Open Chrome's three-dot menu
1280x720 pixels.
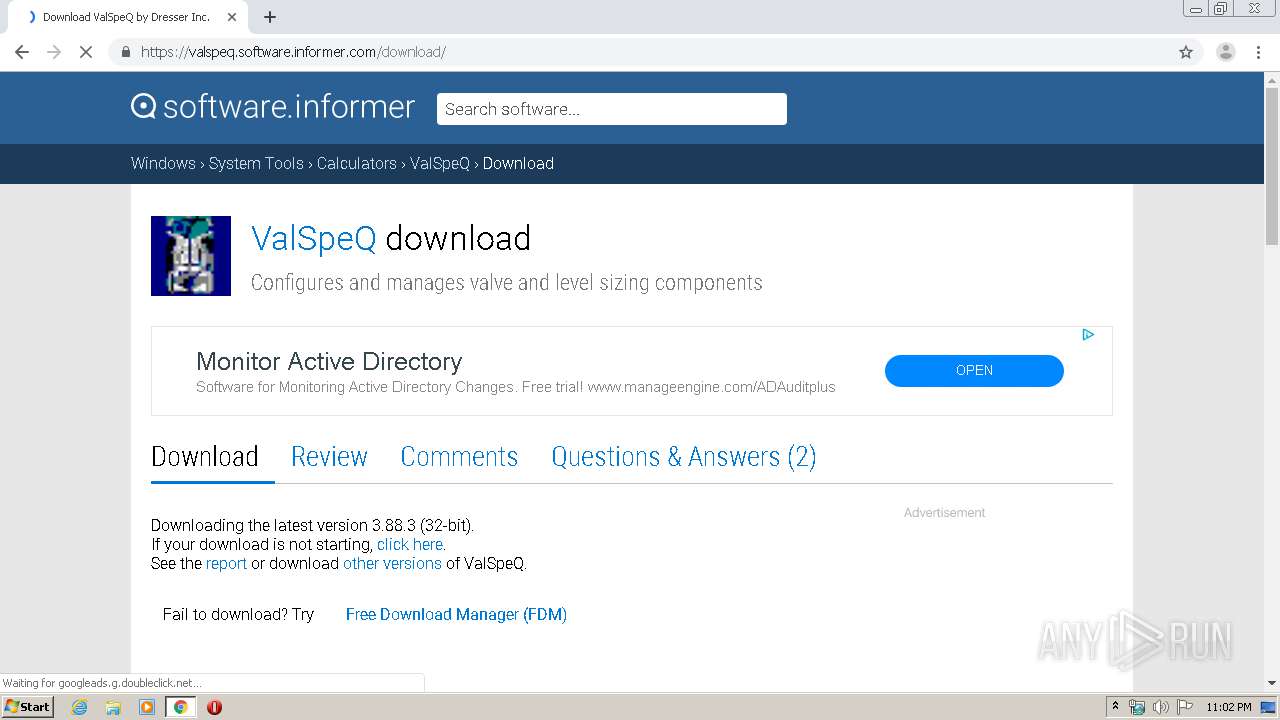[1259, 52]
